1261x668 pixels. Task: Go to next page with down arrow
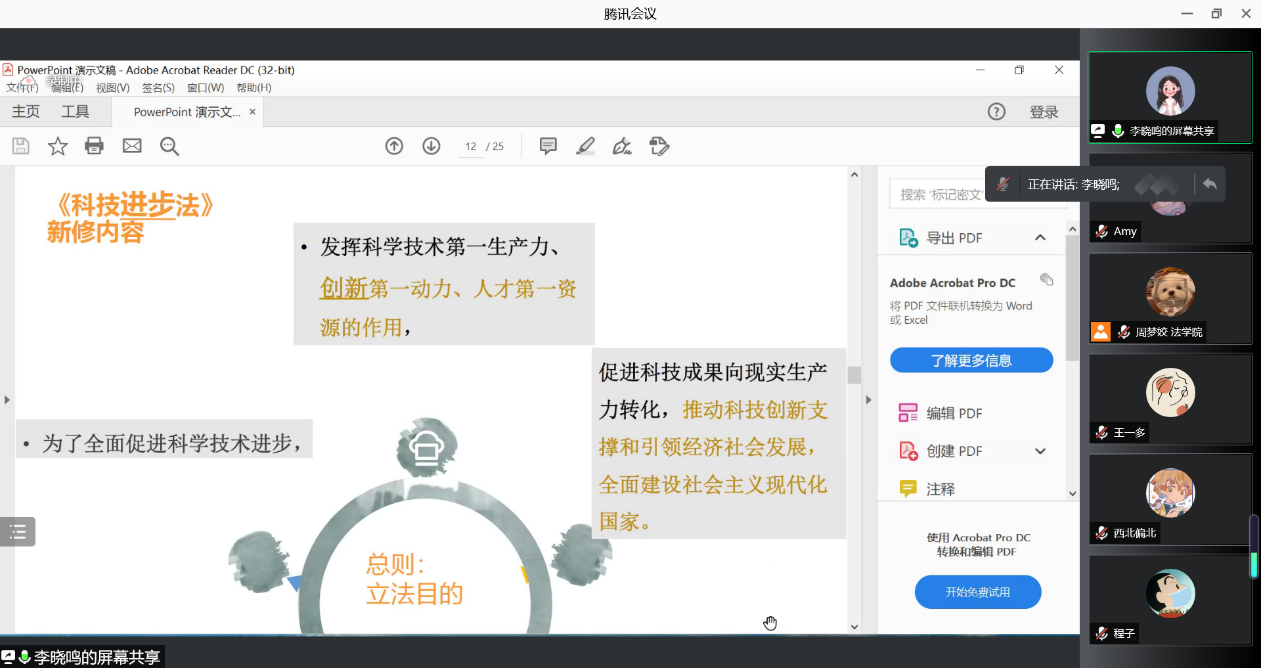click(431, 146)
